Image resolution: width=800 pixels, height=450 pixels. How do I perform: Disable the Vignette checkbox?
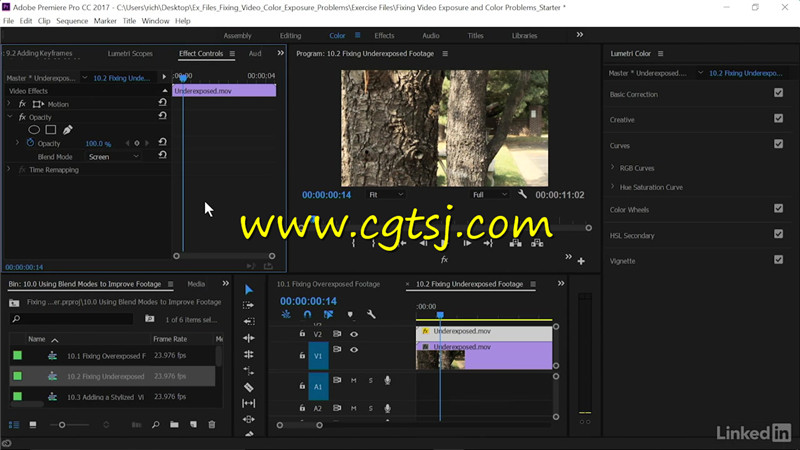778,260
